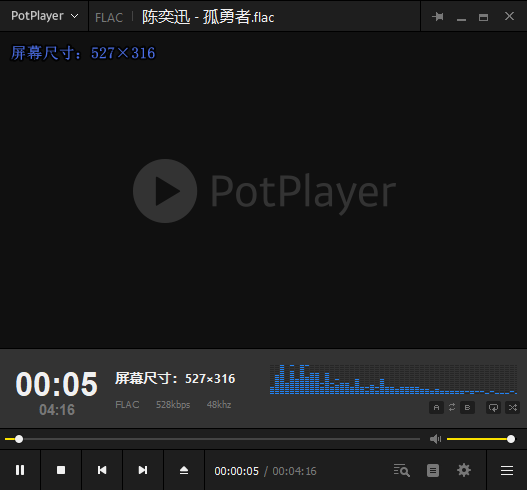Open the playlist search icon
Viewport: 527px width, 490px height.
tap(402, 470)
